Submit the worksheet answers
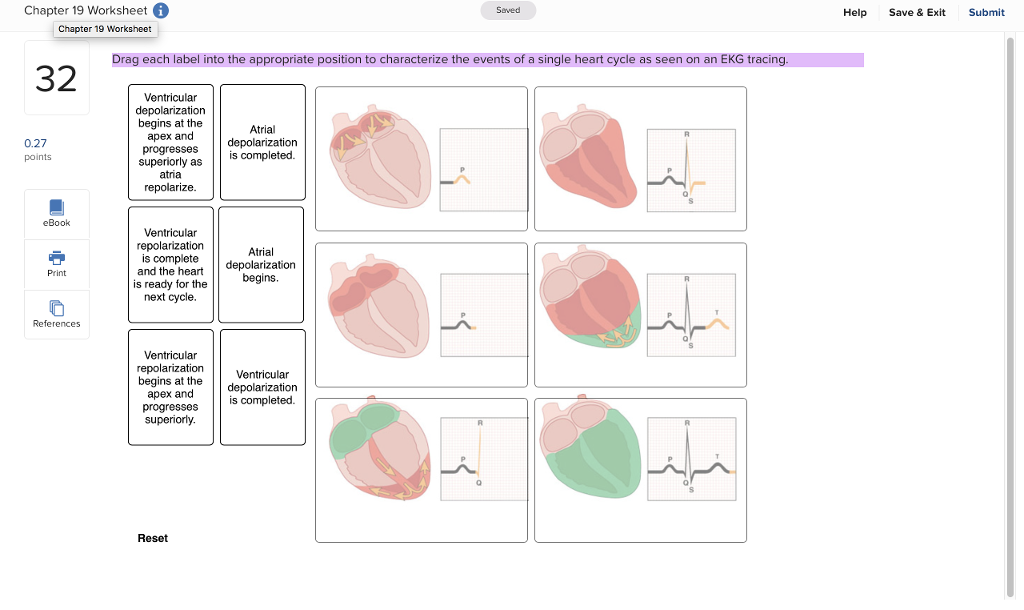The width and height of the screenshot is (1024, 610). pos(986,12)
